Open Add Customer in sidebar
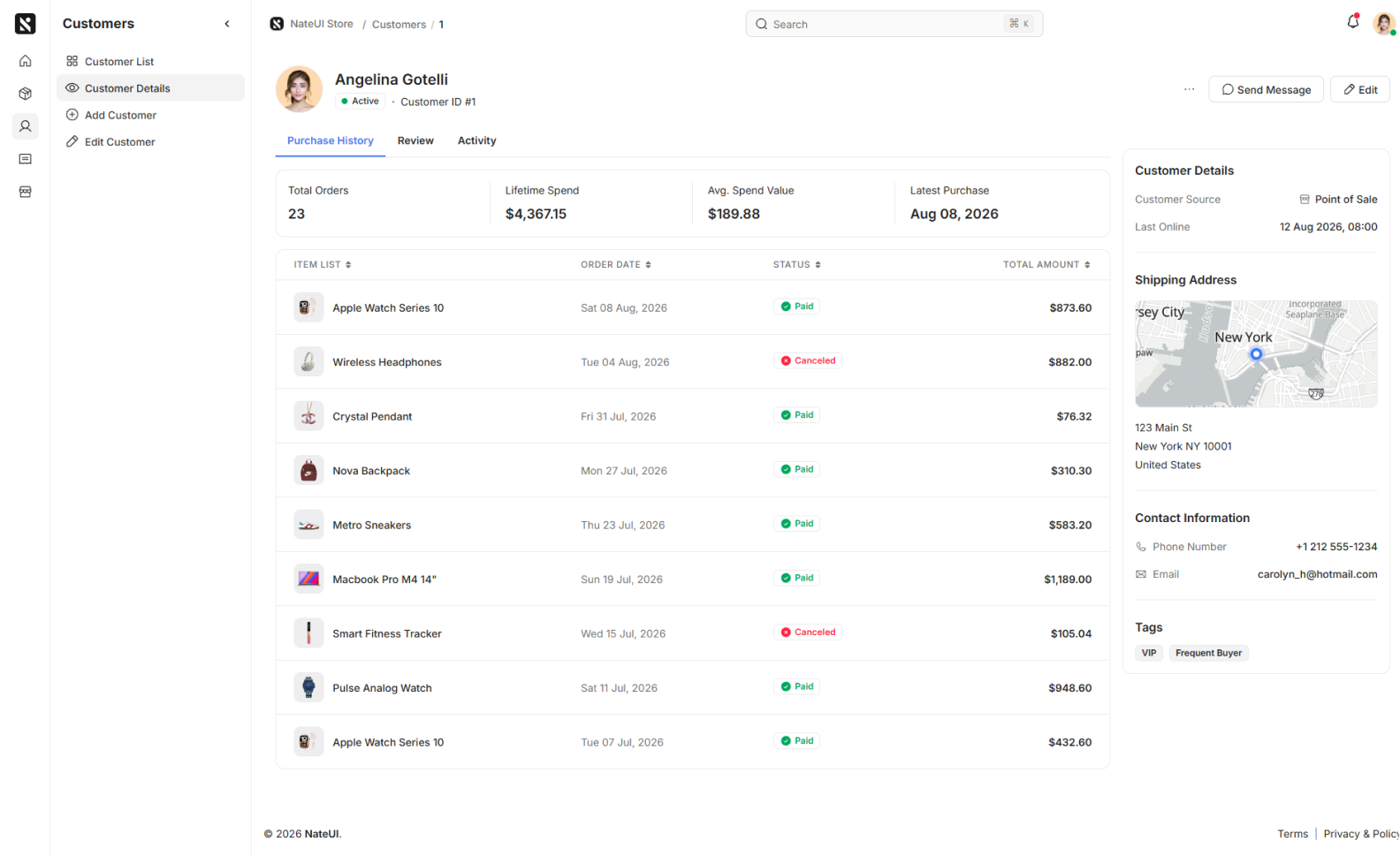 click(x=150, y=115)
